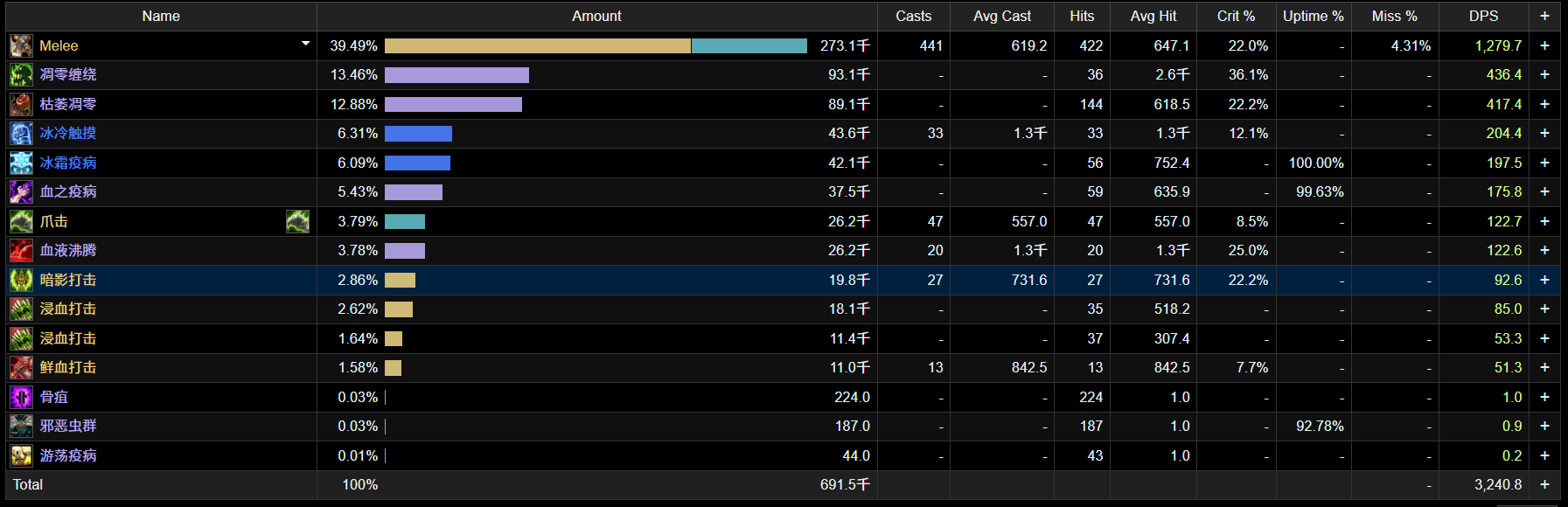Viewport: 1568px width, 507px height.
Task: Sort by the Amount column header
Action: click(x=596, y=16)
